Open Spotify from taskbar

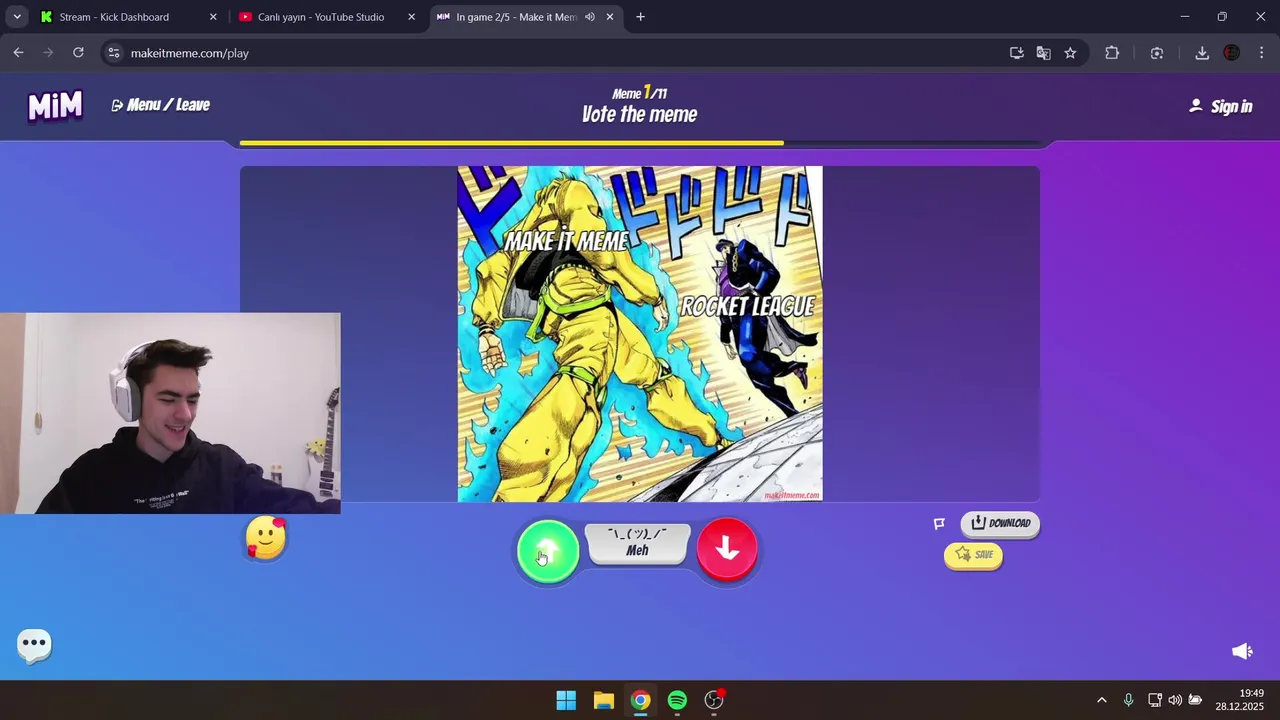pyautogui.click(x=677, y=700)
